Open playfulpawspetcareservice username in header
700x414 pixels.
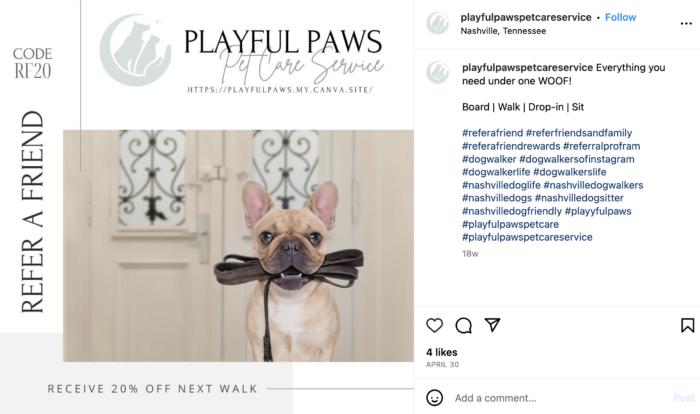point(526,17)
